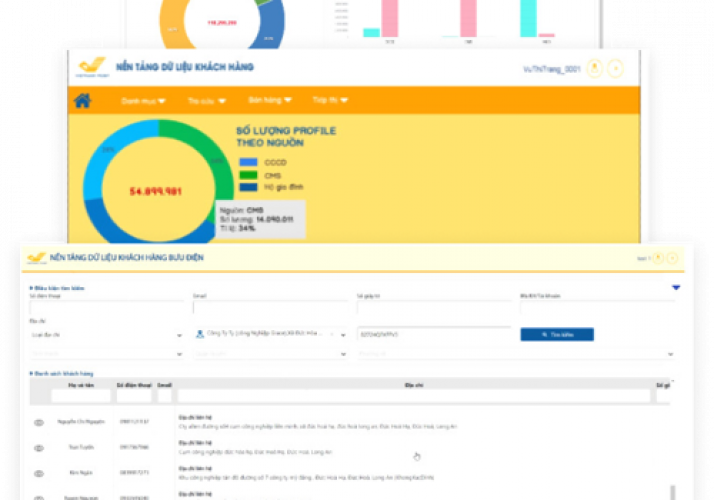Open the notification bell beside VuThiTrang_0001
This screenshot has height=500, width=714.
point(594,69)
